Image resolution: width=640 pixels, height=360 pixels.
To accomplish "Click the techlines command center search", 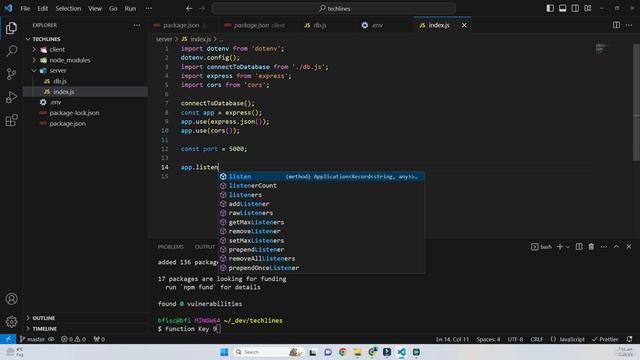I will (x=334, y=8).
